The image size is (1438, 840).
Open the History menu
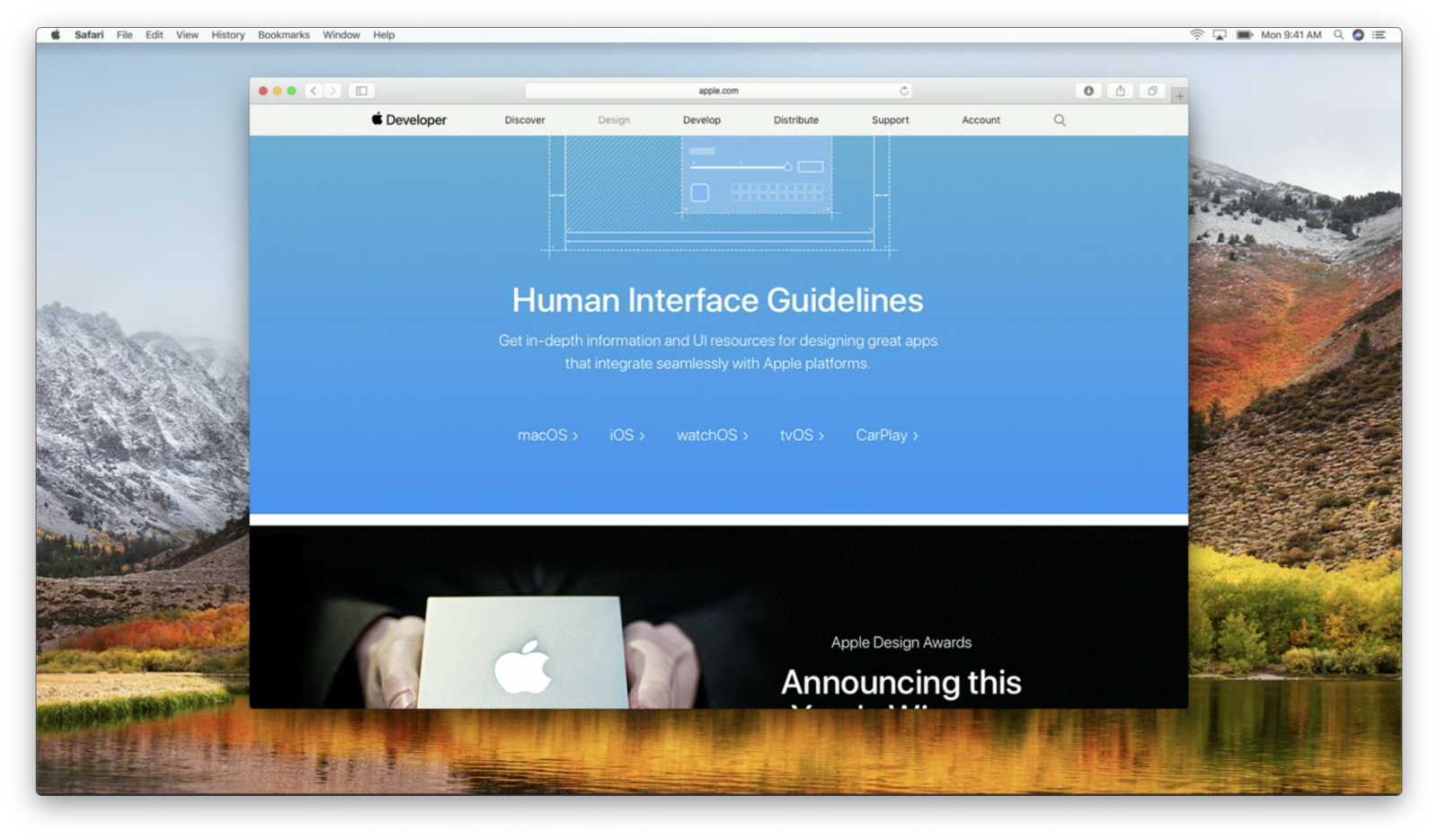[x=227, y=35]
